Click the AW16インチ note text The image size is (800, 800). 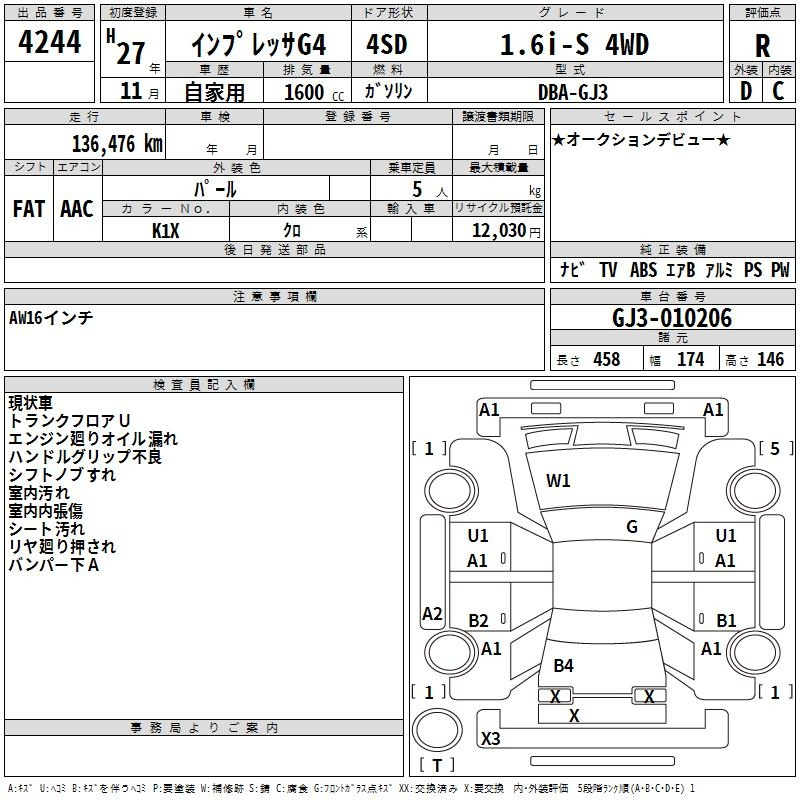(51, 317)
